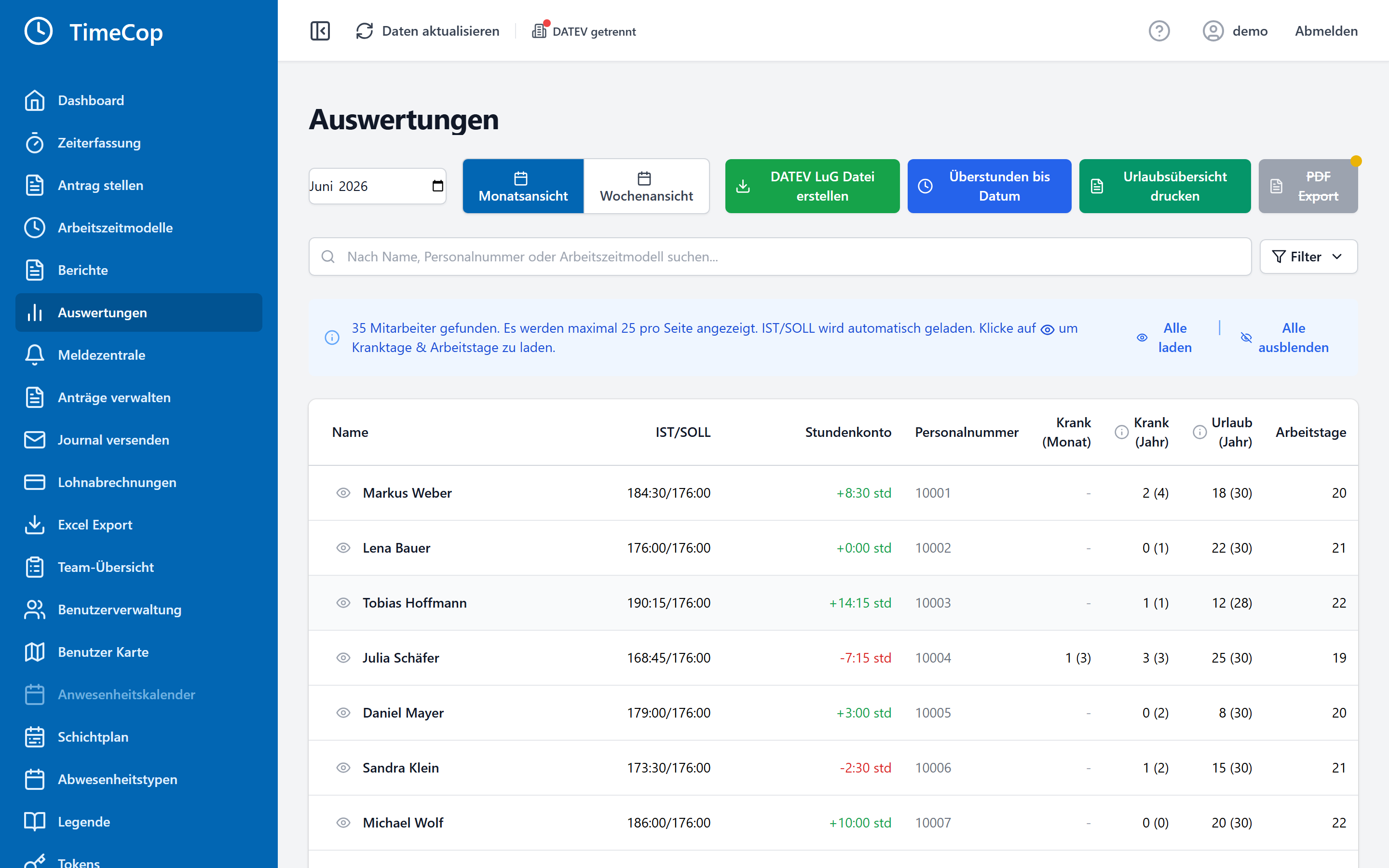Click the Berichte document icon

(34, 271)
